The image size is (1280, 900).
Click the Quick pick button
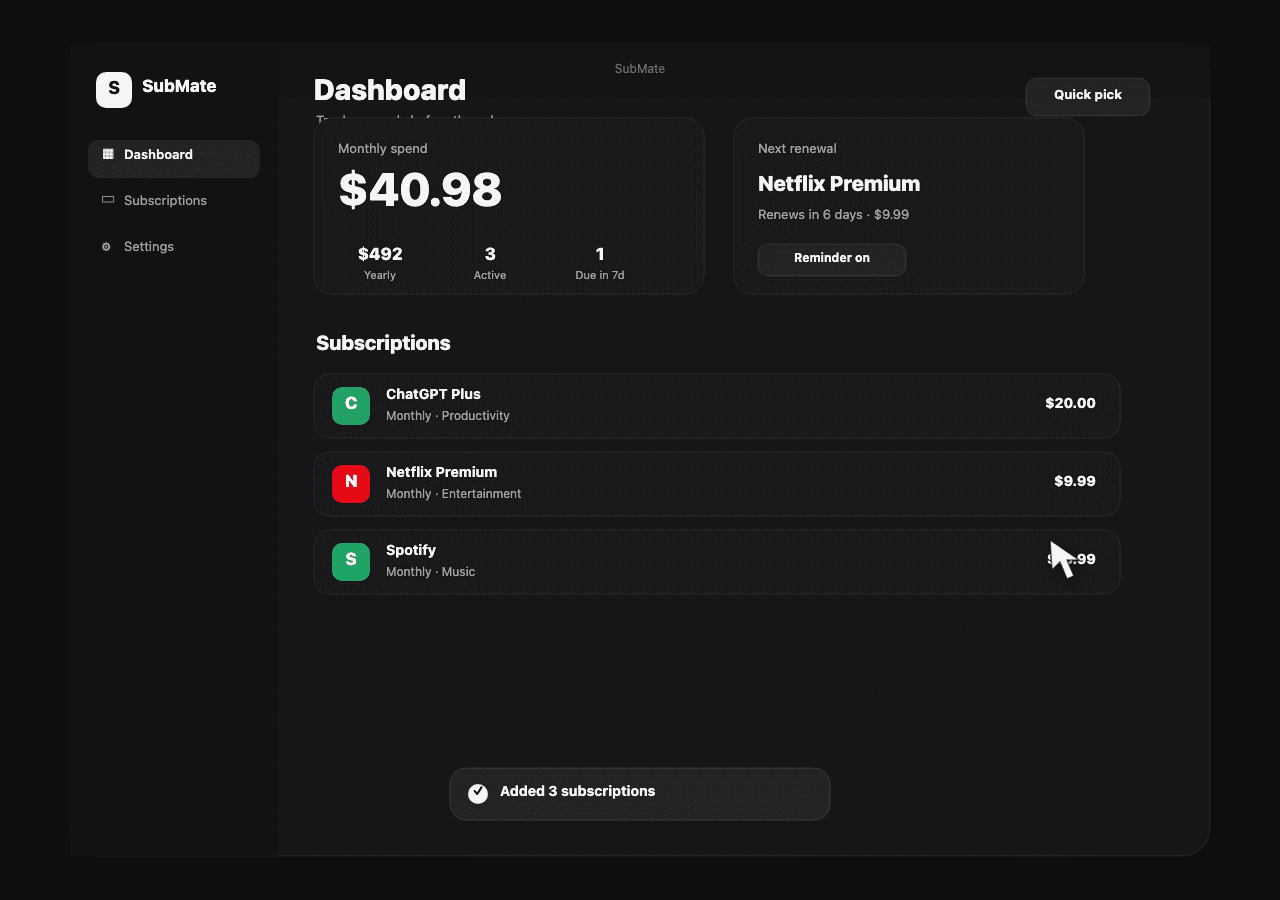pyautogui.click(x=1088, y=96)
